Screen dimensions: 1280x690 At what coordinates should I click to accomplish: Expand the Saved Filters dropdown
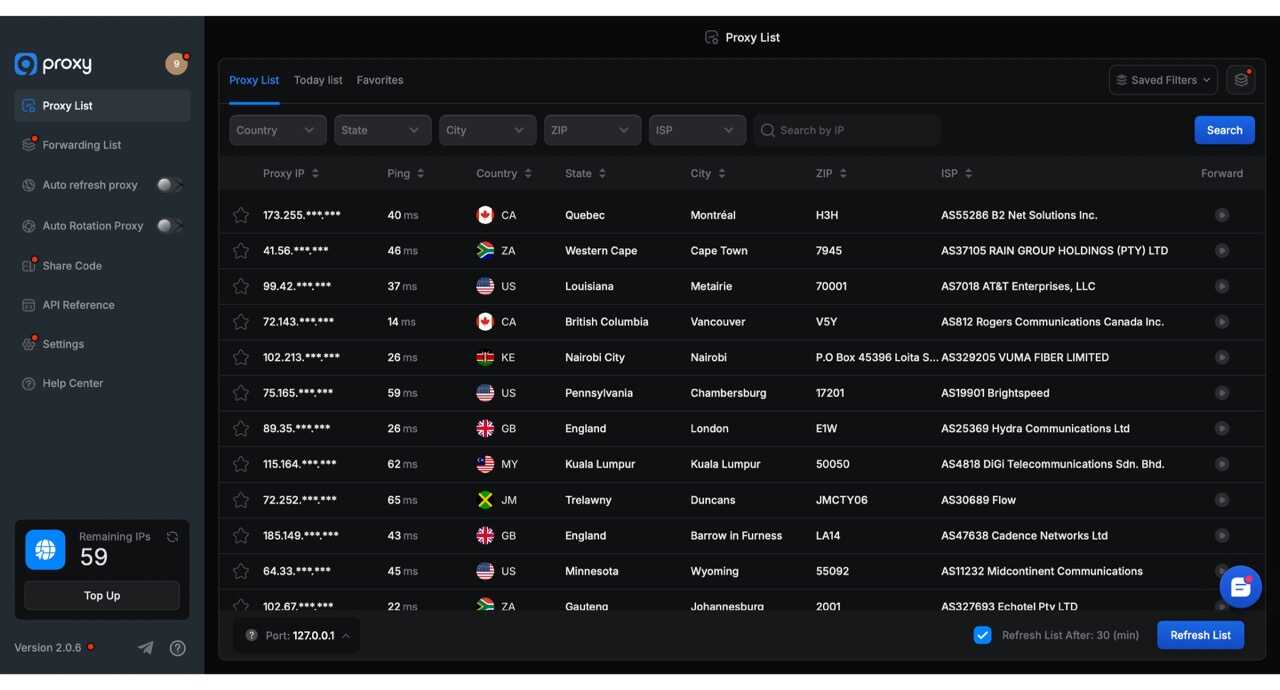1163,79
